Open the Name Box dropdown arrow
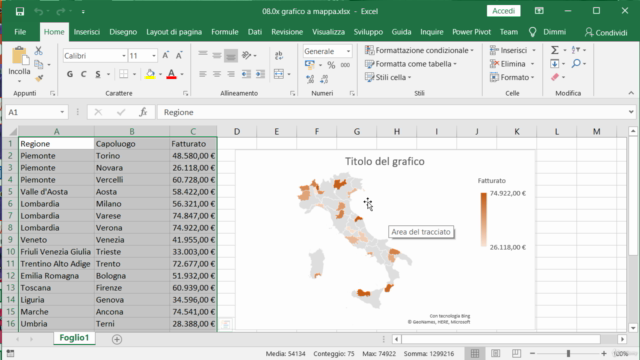640x360 pixels. coord(62,112)
